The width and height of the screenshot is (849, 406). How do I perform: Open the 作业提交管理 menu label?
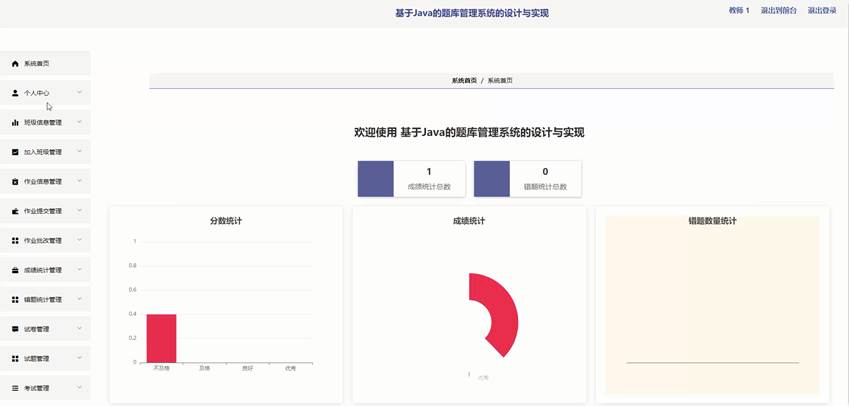[x=43, y=211]
